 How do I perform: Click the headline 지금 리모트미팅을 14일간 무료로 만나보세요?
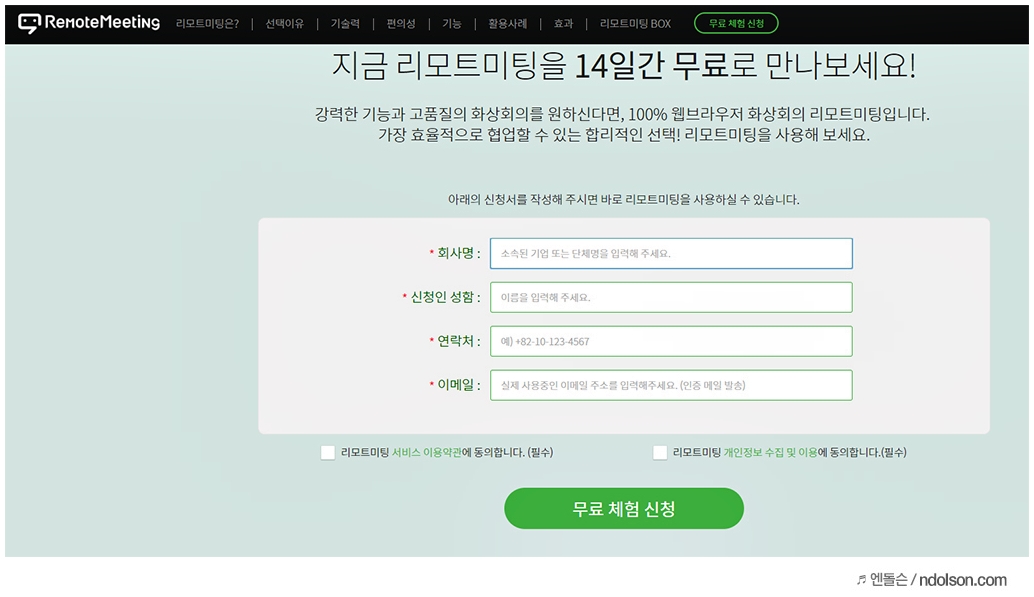pos(623,66)
